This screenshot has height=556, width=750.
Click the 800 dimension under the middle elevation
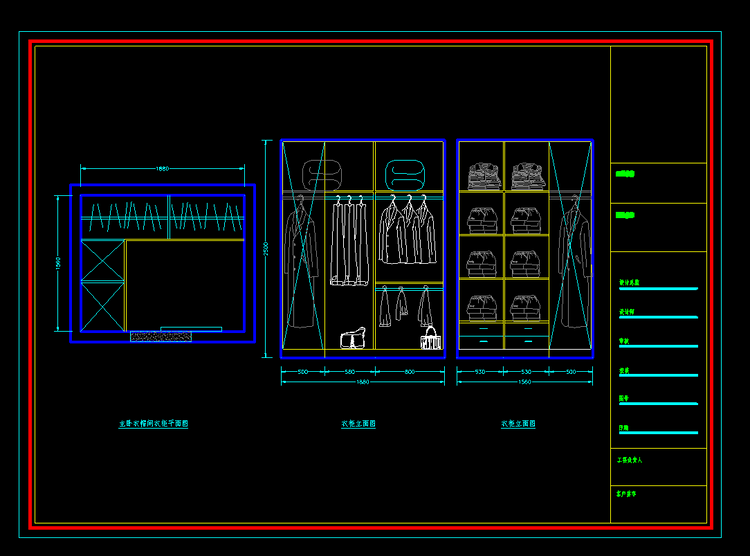pyautogui.click(x=410, y=372)
